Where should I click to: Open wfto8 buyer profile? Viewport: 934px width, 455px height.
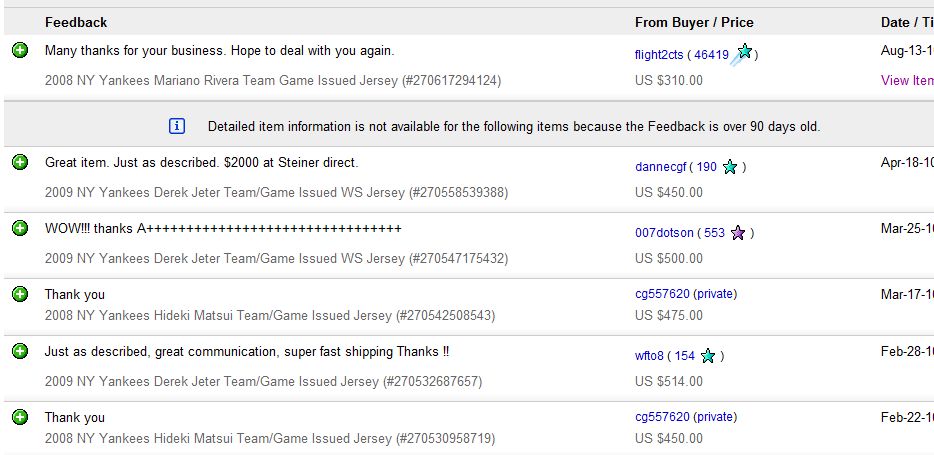pyautogui.click(x=649, y=356)
